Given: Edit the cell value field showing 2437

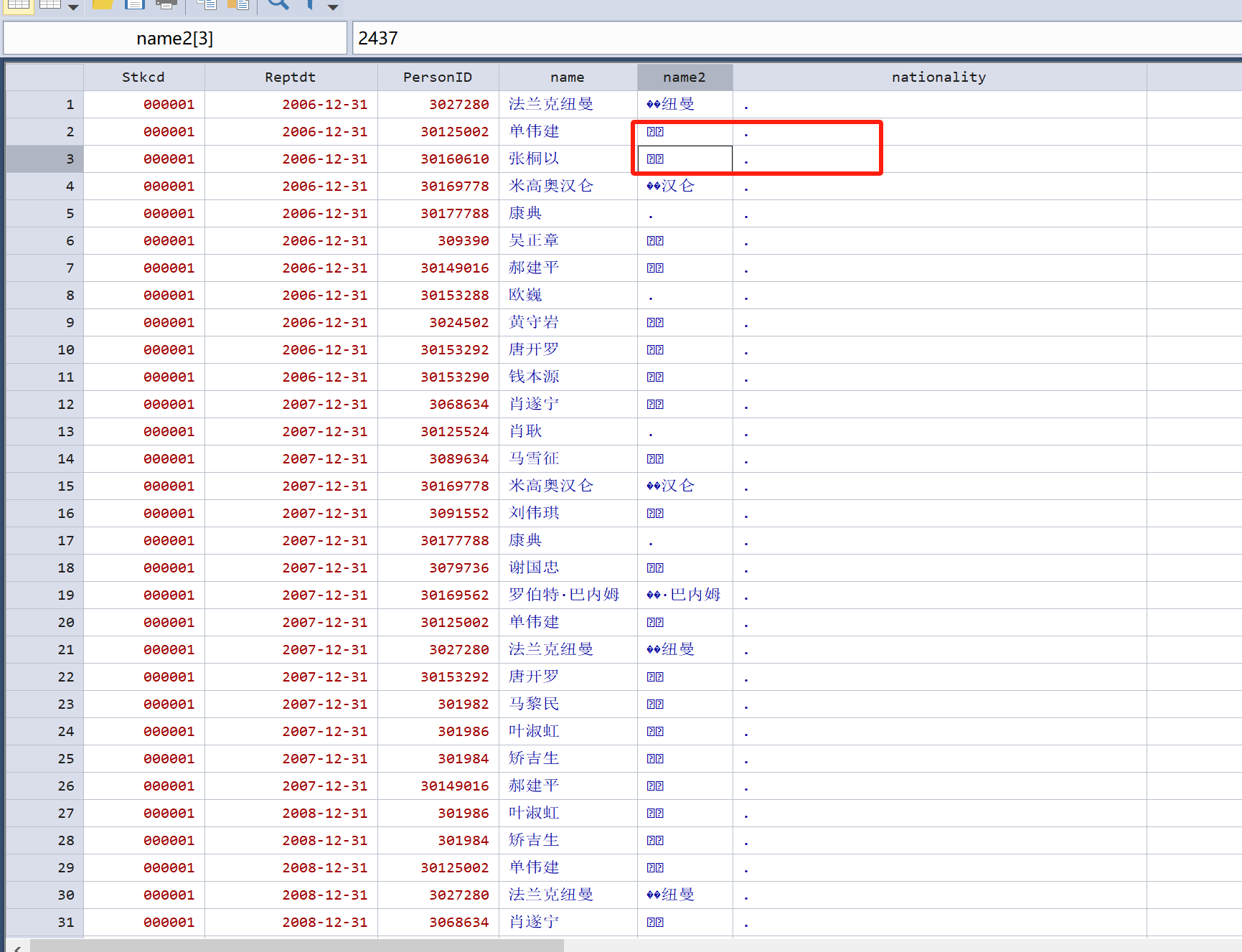Looking at the screenshot, I should point(797,38).
